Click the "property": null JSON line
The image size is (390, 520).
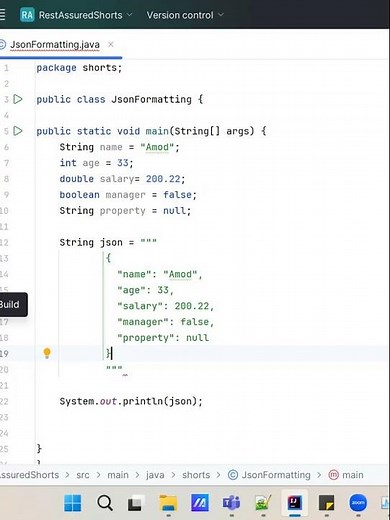click(x=163, y=338)
